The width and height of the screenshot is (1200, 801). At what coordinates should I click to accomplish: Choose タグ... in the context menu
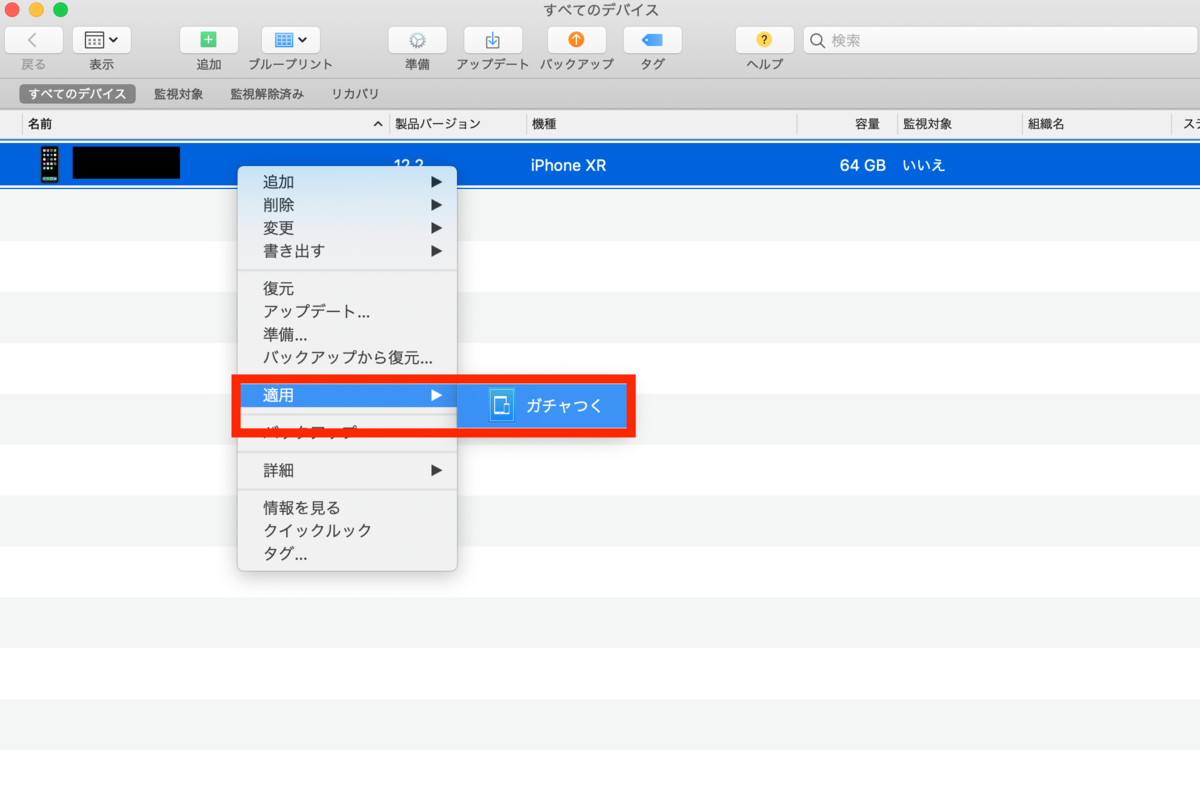point(347,554)
